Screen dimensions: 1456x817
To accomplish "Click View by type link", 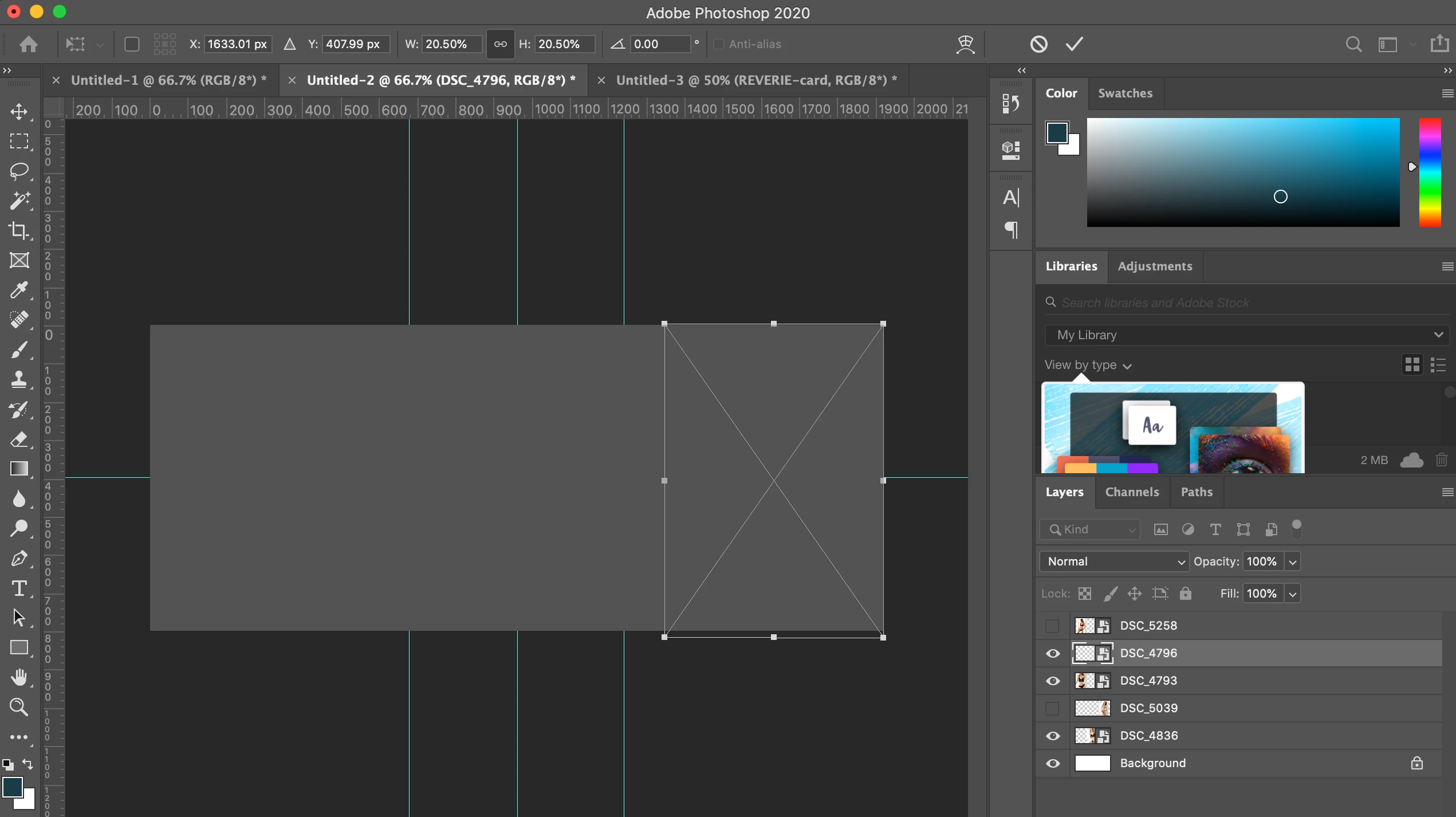I will (x=1087, y=366).
